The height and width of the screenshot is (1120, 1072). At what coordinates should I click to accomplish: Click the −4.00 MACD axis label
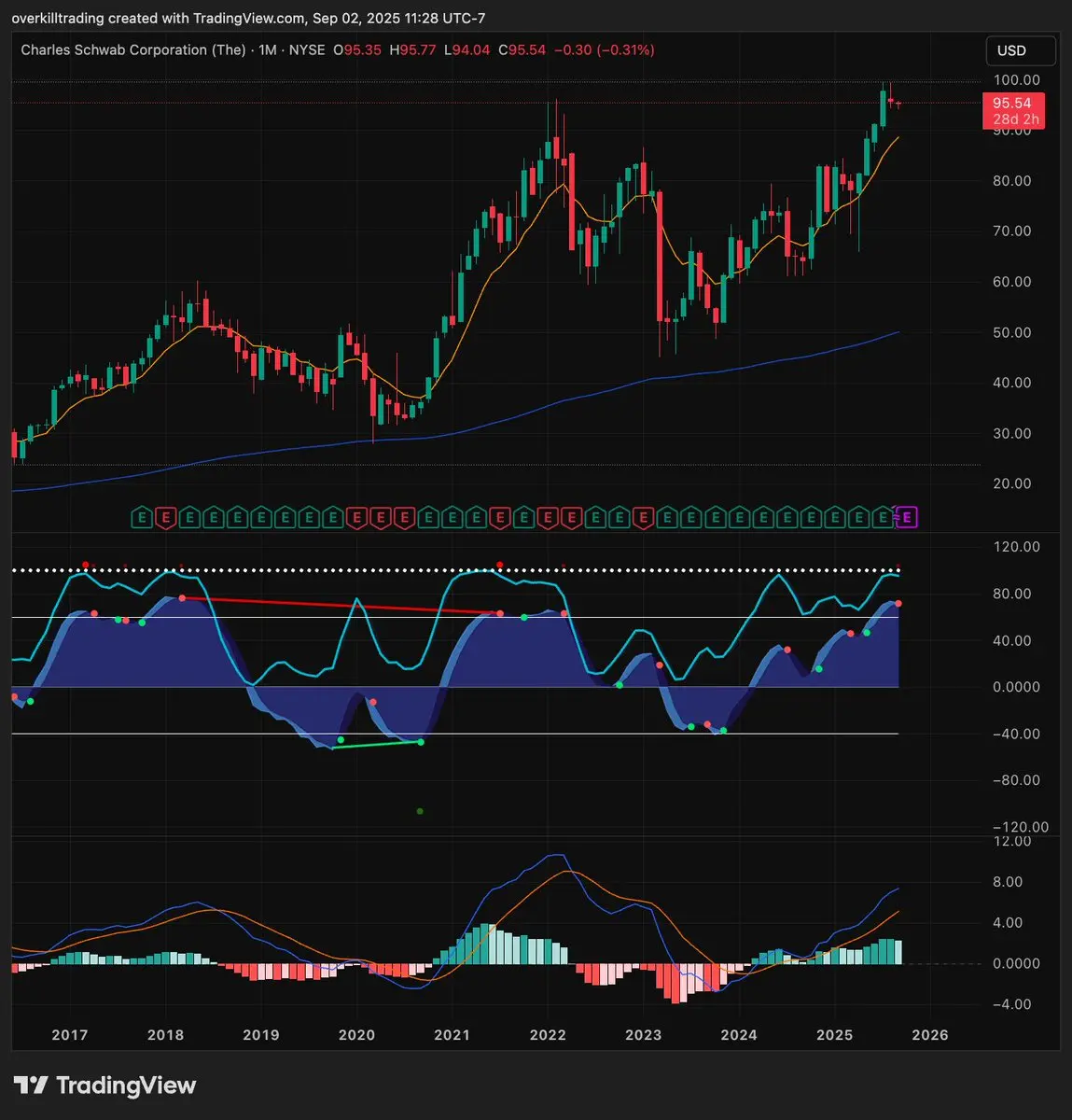(x=1011, y=1005)
